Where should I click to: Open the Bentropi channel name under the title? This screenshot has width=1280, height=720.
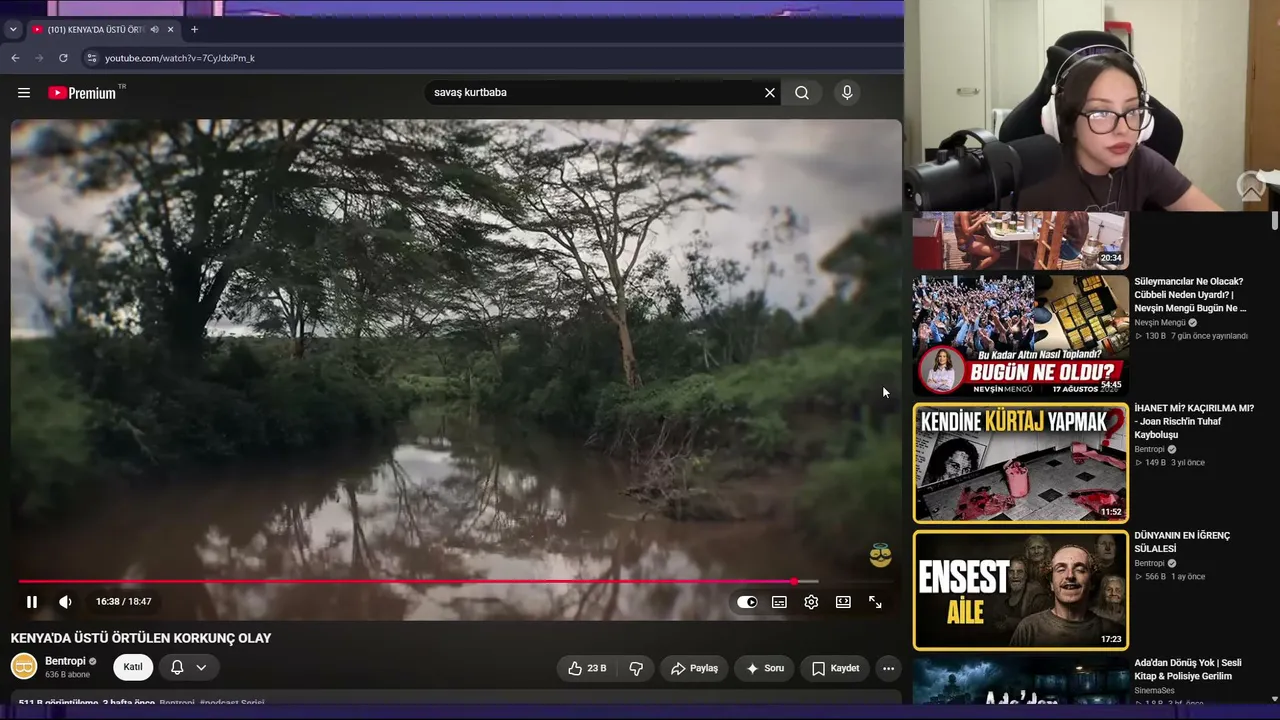64,661
